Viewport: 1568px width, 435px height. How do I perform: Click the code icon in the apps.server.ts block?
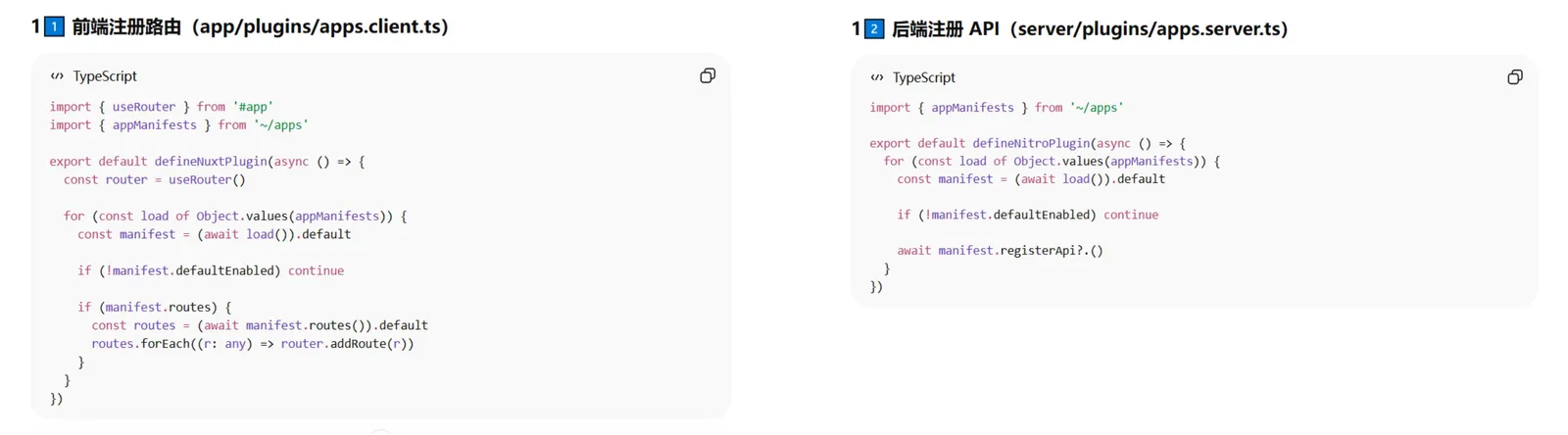(x=876, y=77)
